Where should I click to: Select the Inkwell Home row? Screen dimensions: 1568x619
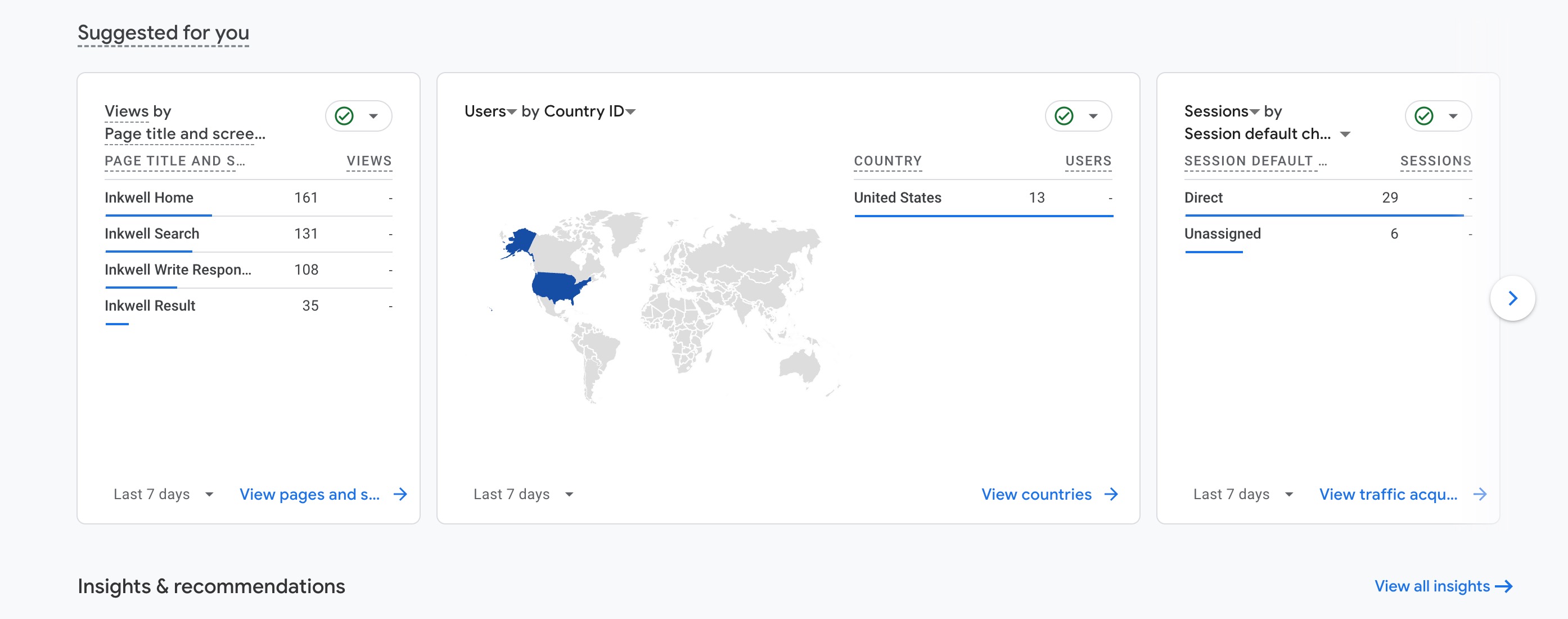click(x=249, y=198)
